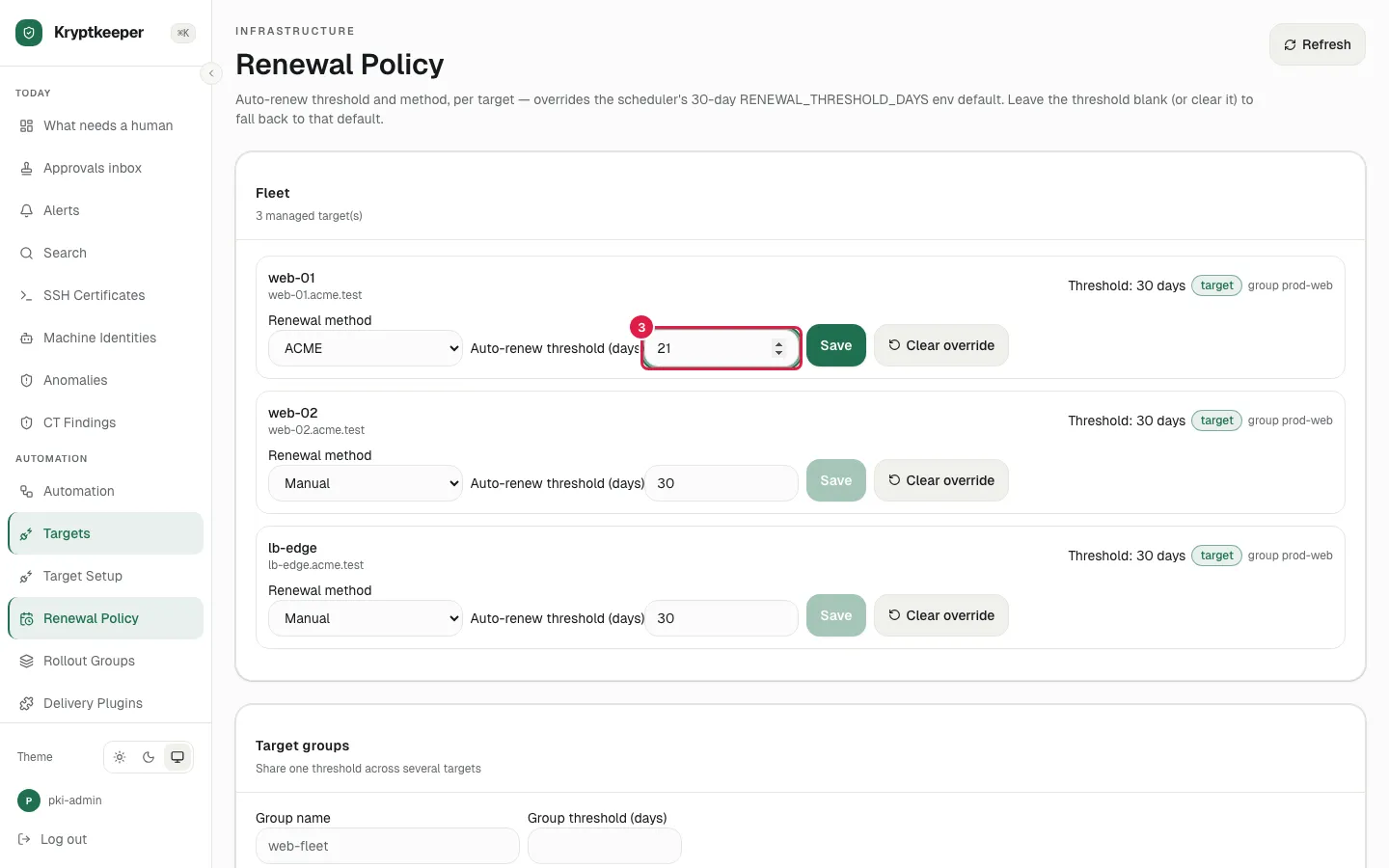Click the Machine Identities icon
Viewport: 1389px width, 868px height.
(x=26, y=338)
